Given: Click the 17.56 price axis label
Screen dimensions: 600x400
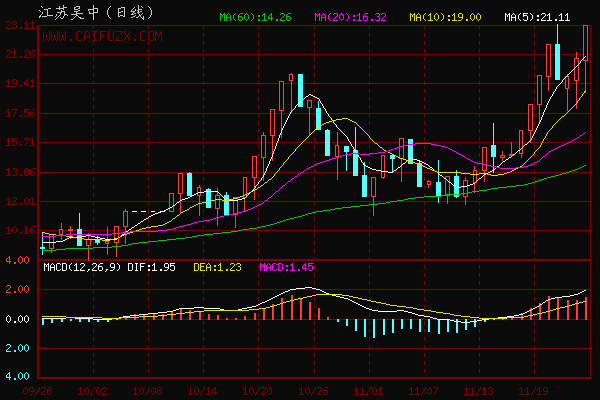Looking at the screenshot, I should coord(20,113).
